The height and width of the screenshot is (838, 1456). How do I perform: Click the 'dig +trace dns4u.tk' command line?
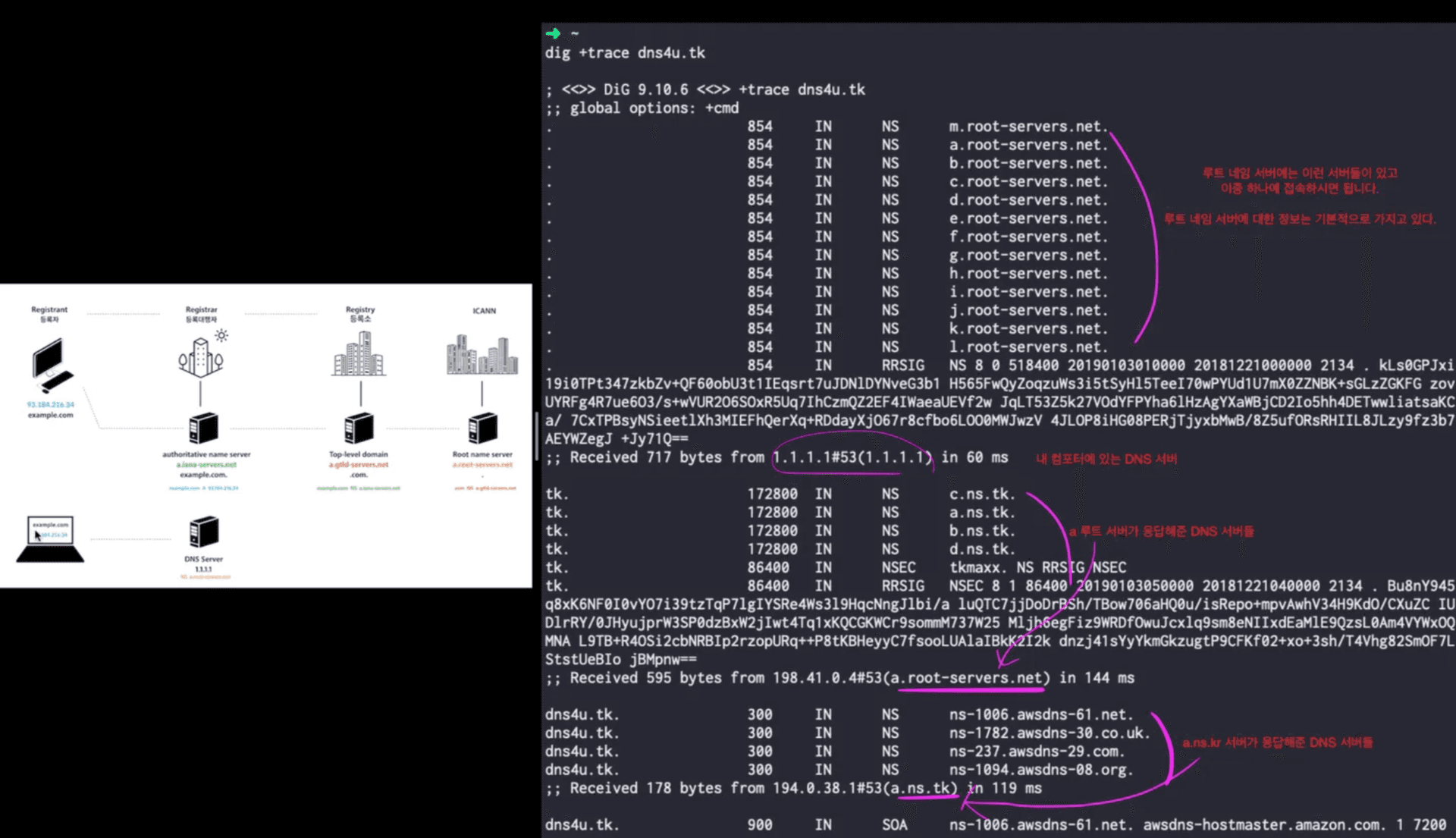pyautogui.click(x=625, y=53)
